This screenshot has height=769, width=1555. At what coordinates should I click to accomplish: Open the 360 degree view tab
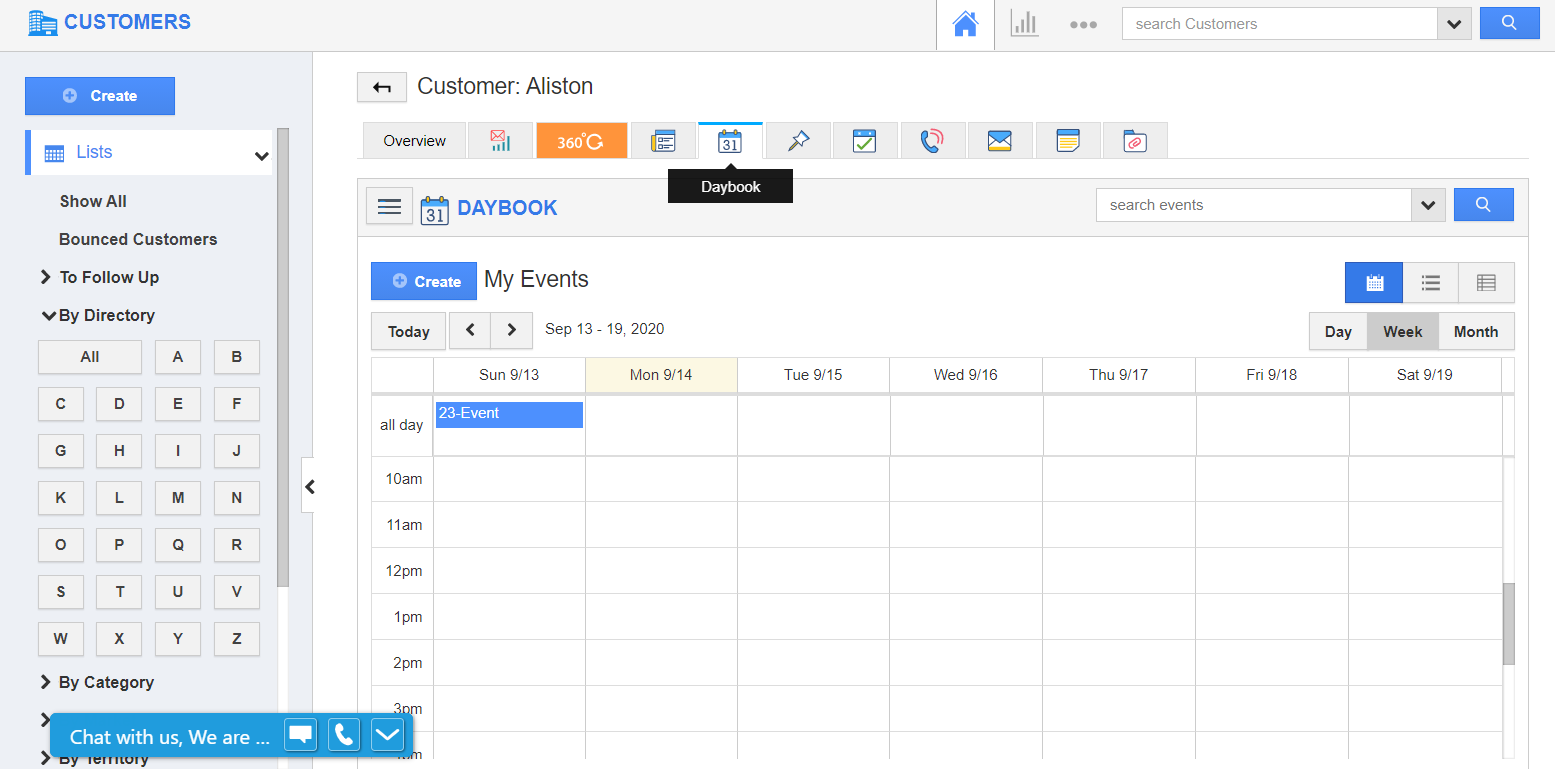tap(581, 141)
